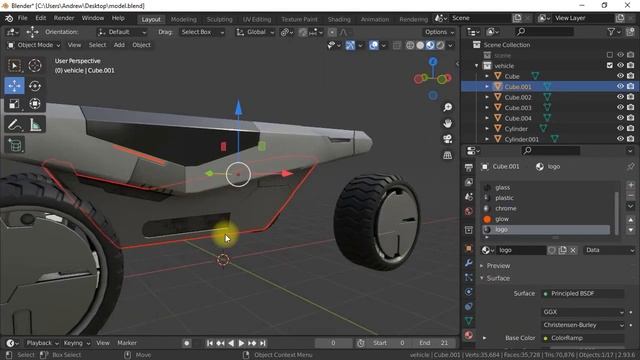Image resolution: width=640 pixels, height=360 pixels.
Task: Hide Cylinder in viewport
Action: 620,129
